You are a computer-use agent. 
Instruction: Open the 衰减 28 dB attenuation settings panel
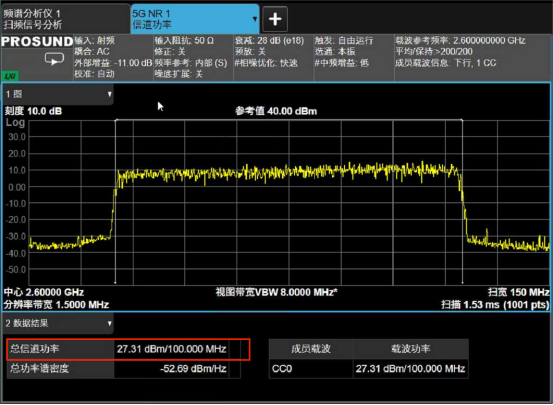(273, 58)
